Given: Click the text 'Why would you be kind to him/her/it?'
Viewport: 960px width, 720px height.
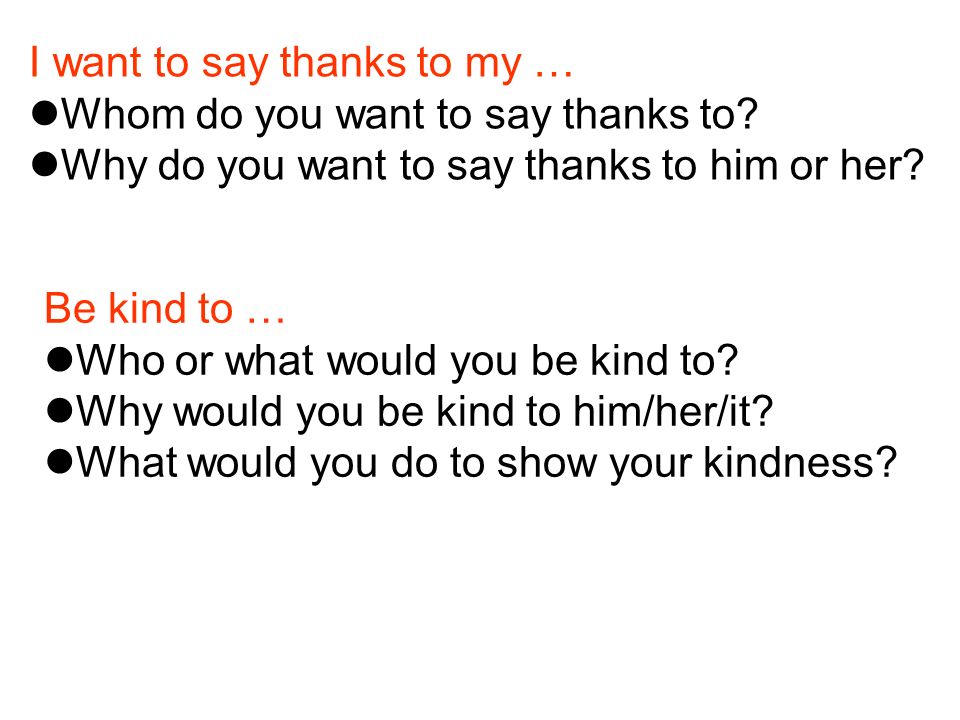Looking at the screenshot, I should (424, 412).
